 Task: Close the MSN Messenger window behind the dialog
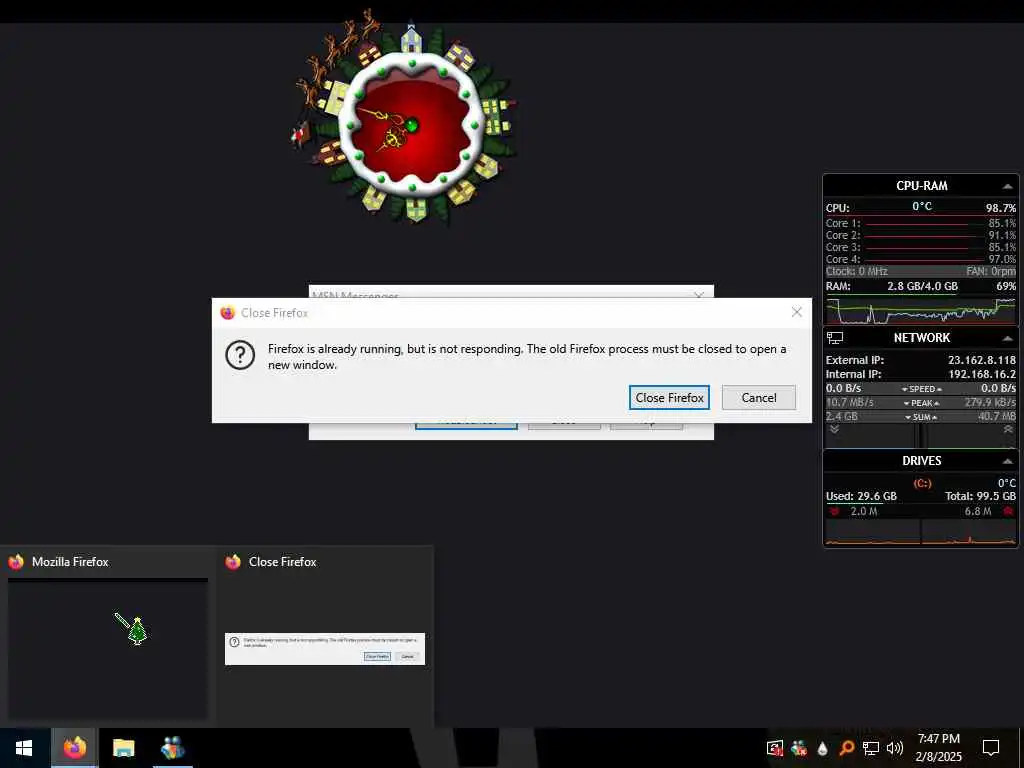(x=699, y=295)
